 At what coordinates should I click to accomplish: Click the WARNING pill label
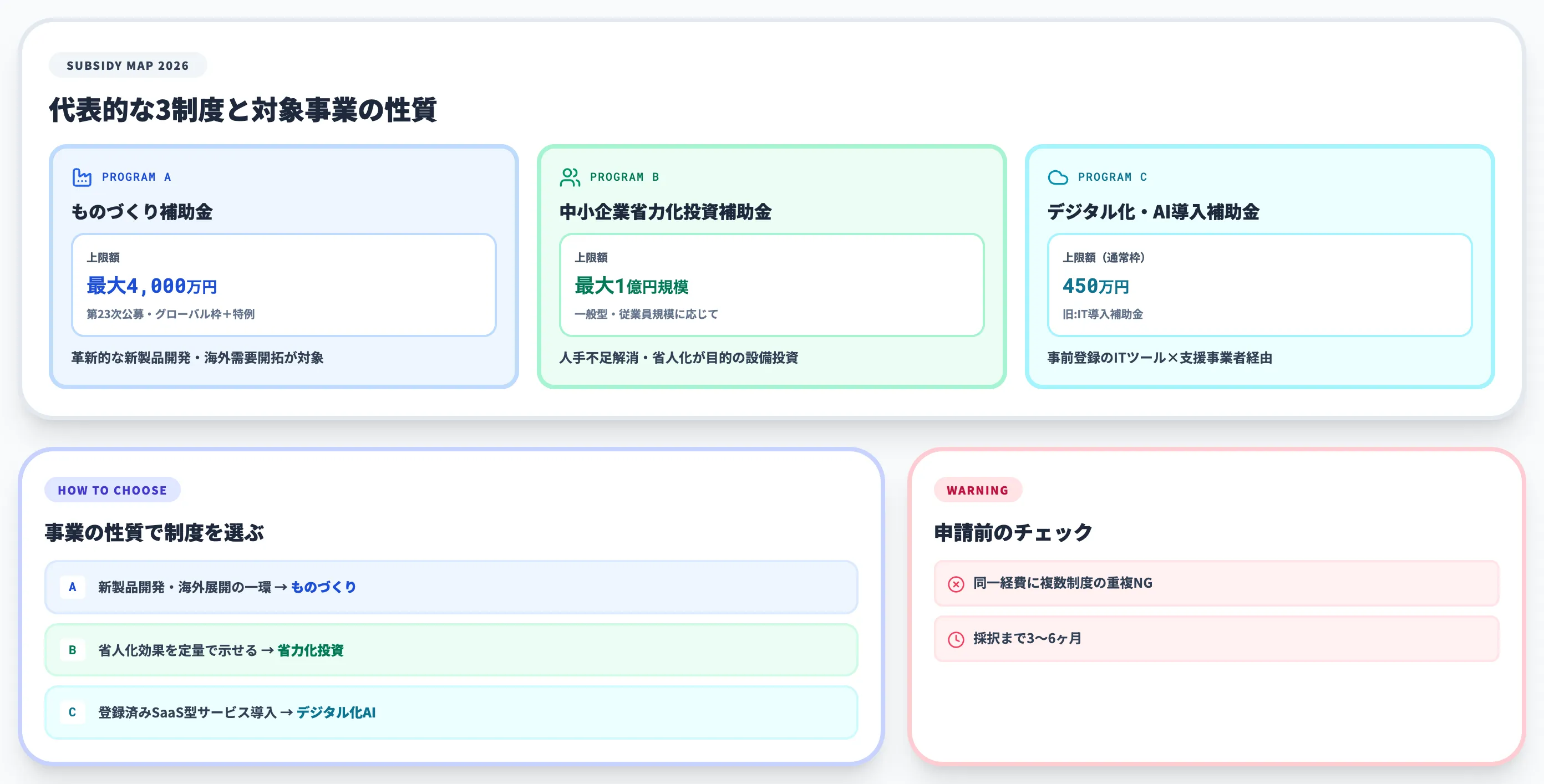pos(977,490)
